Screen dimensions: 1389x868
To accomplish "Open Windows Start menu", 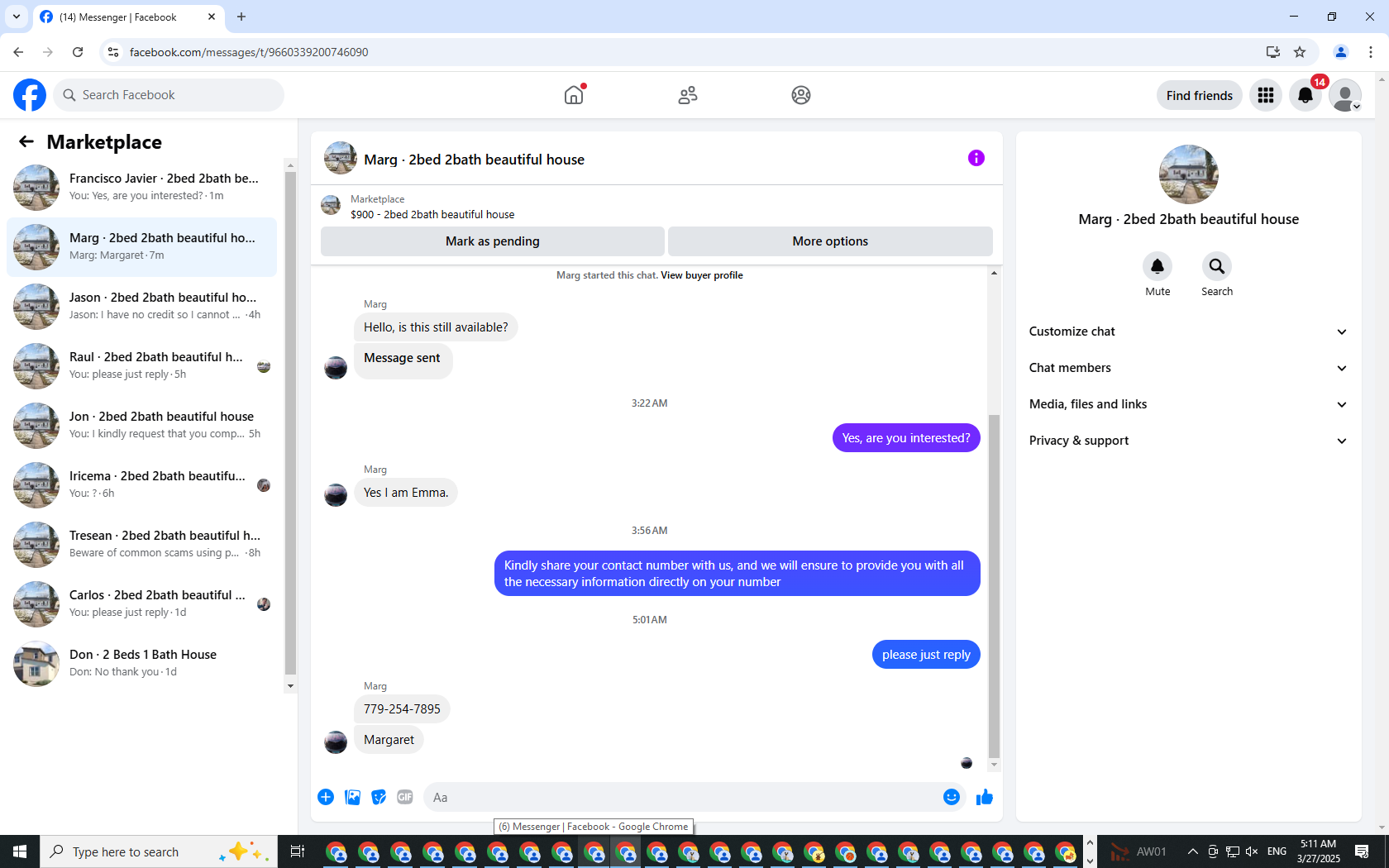I will click(x=20, y=851).
